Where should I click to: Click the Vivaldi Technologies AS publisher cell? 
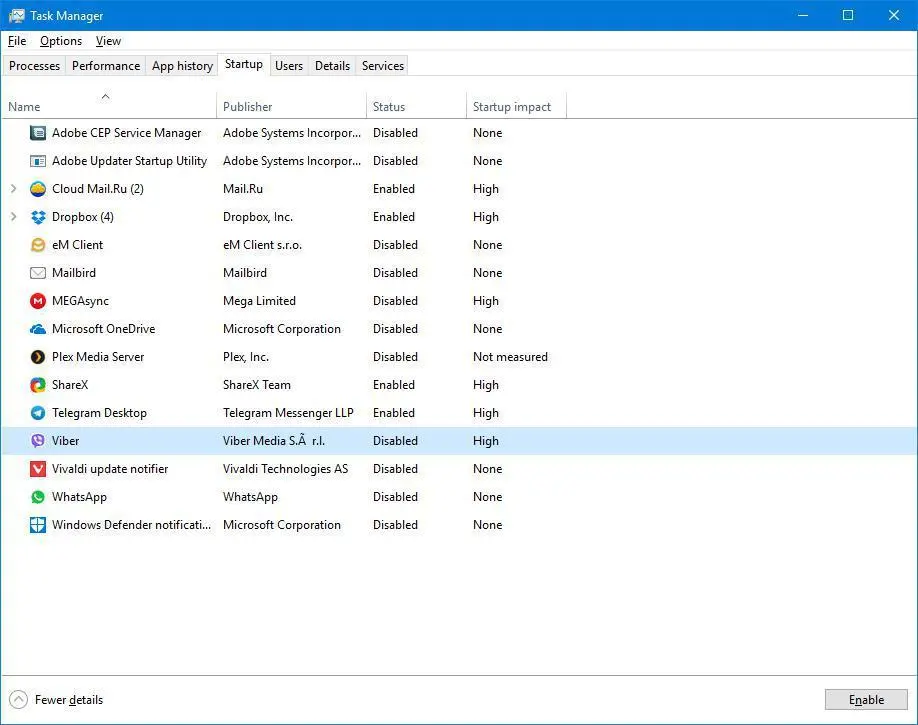[x=285, y=469]
